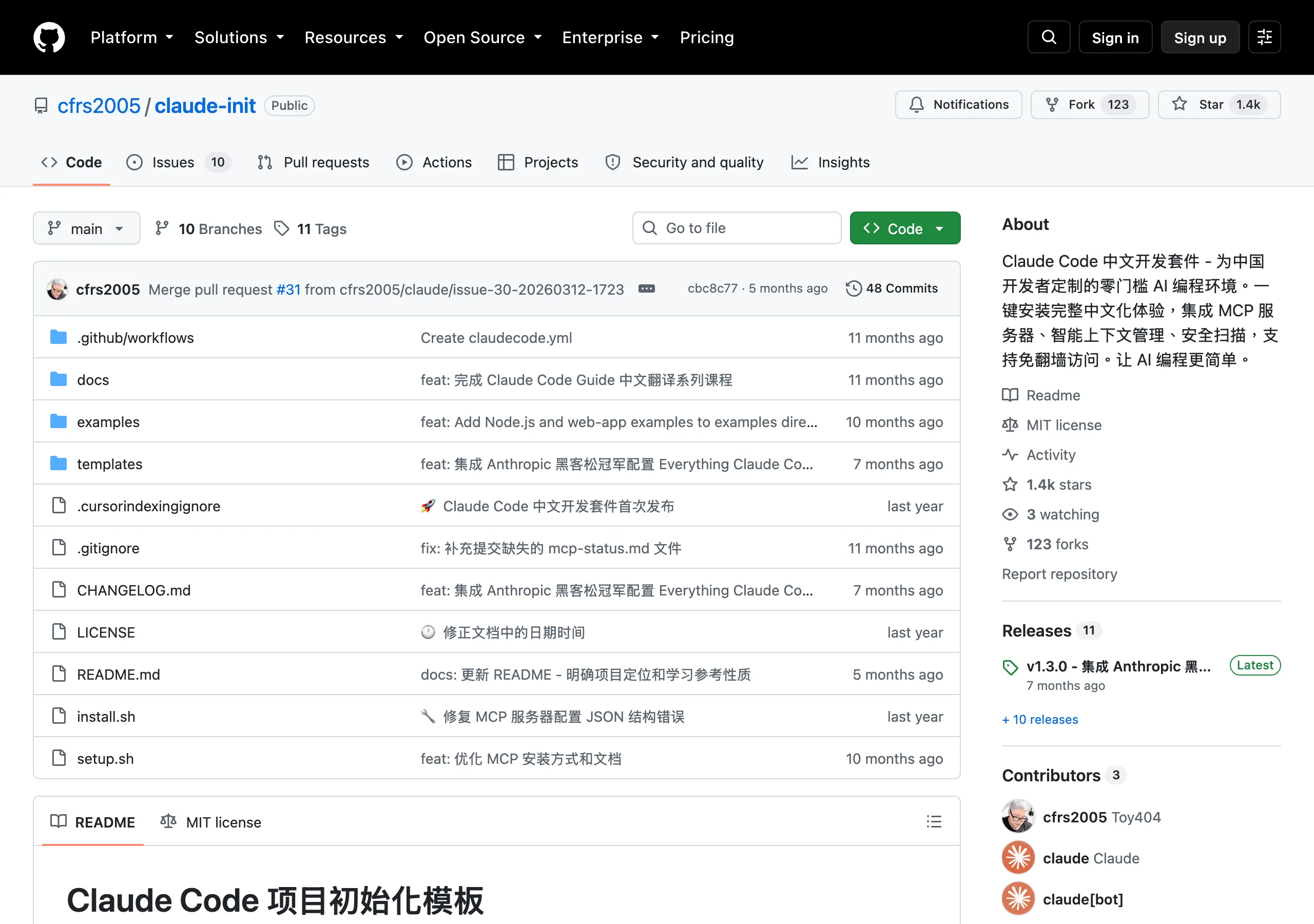View repository Activity
The height and width of the screenshot is (924, 1314).
pyautogui.click(x=1039, y=455)
